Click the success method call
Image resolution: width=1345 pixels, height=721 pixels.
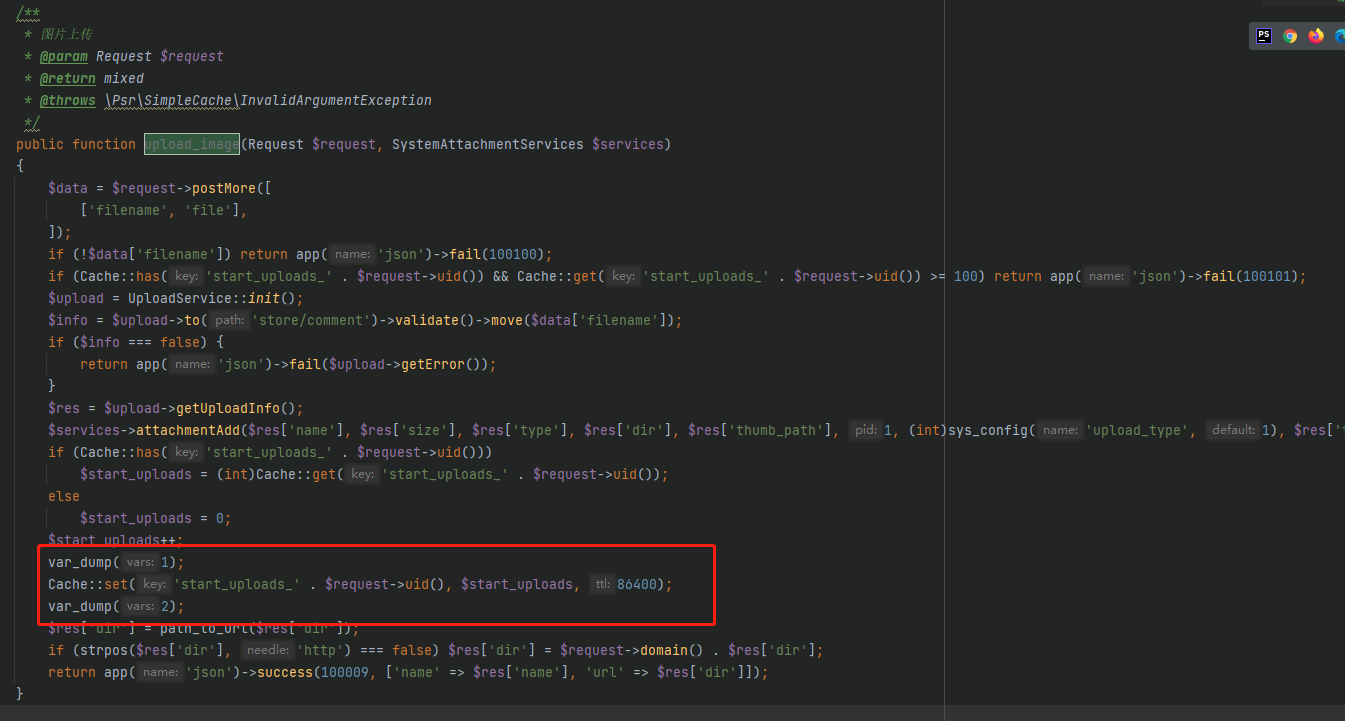click(x=286, y=672)
